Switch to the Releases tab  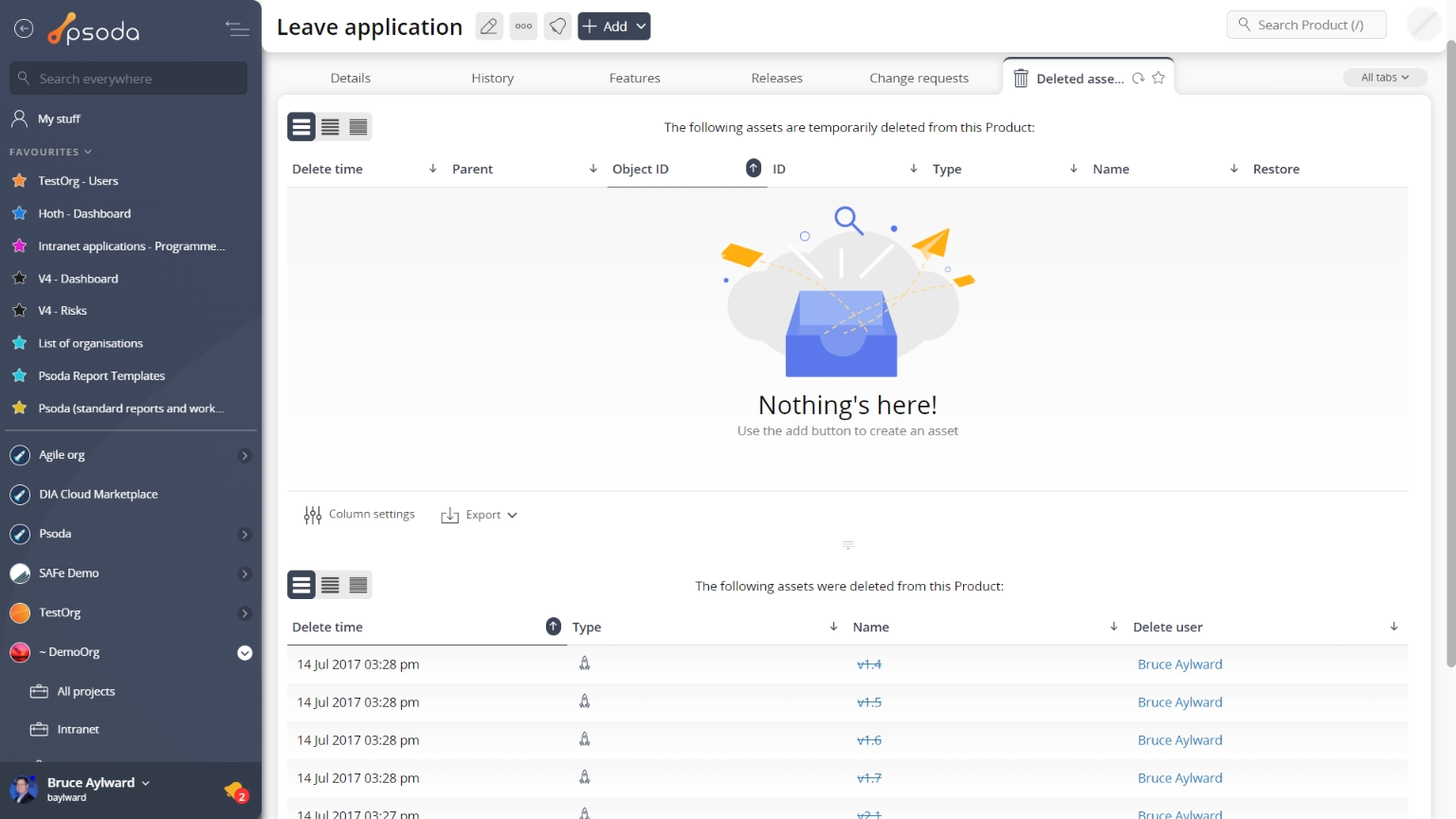pos(777,78)
